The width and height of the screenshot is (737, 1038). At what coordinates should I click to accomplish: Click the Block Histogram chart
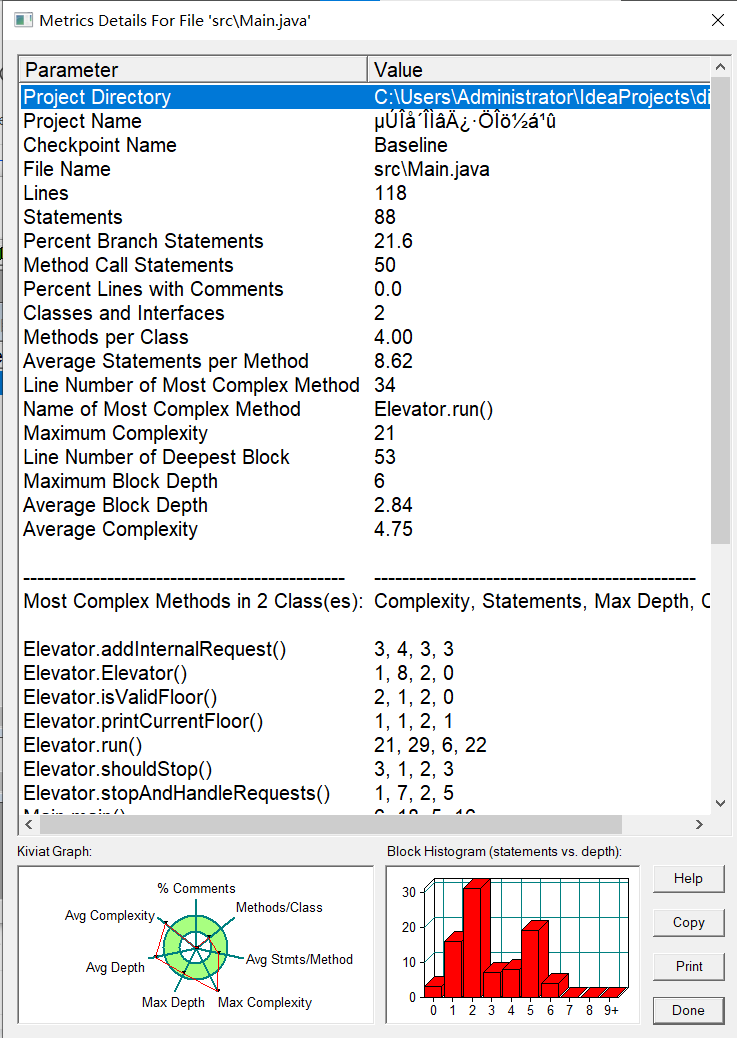513,945
